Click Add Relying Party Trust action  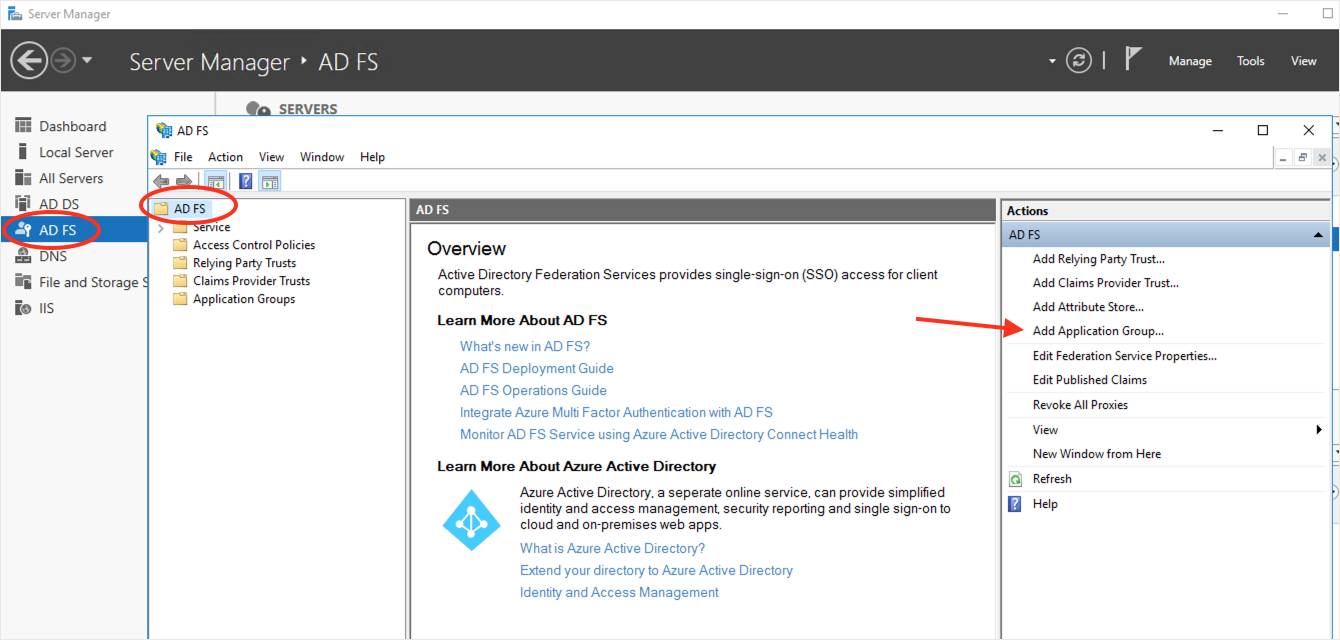[x=1098, y=259]
